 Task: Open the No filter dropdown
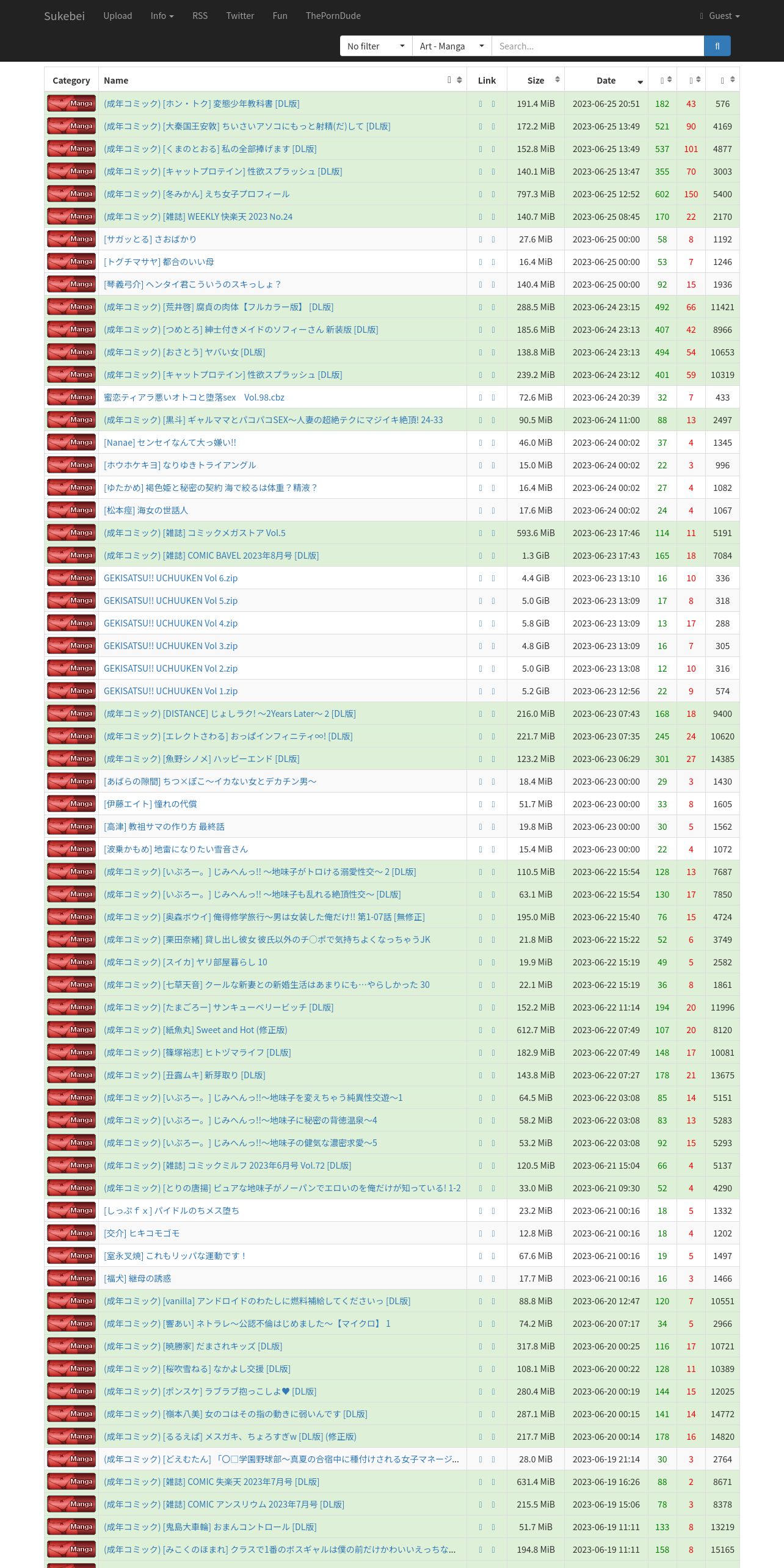click(376, 46)
